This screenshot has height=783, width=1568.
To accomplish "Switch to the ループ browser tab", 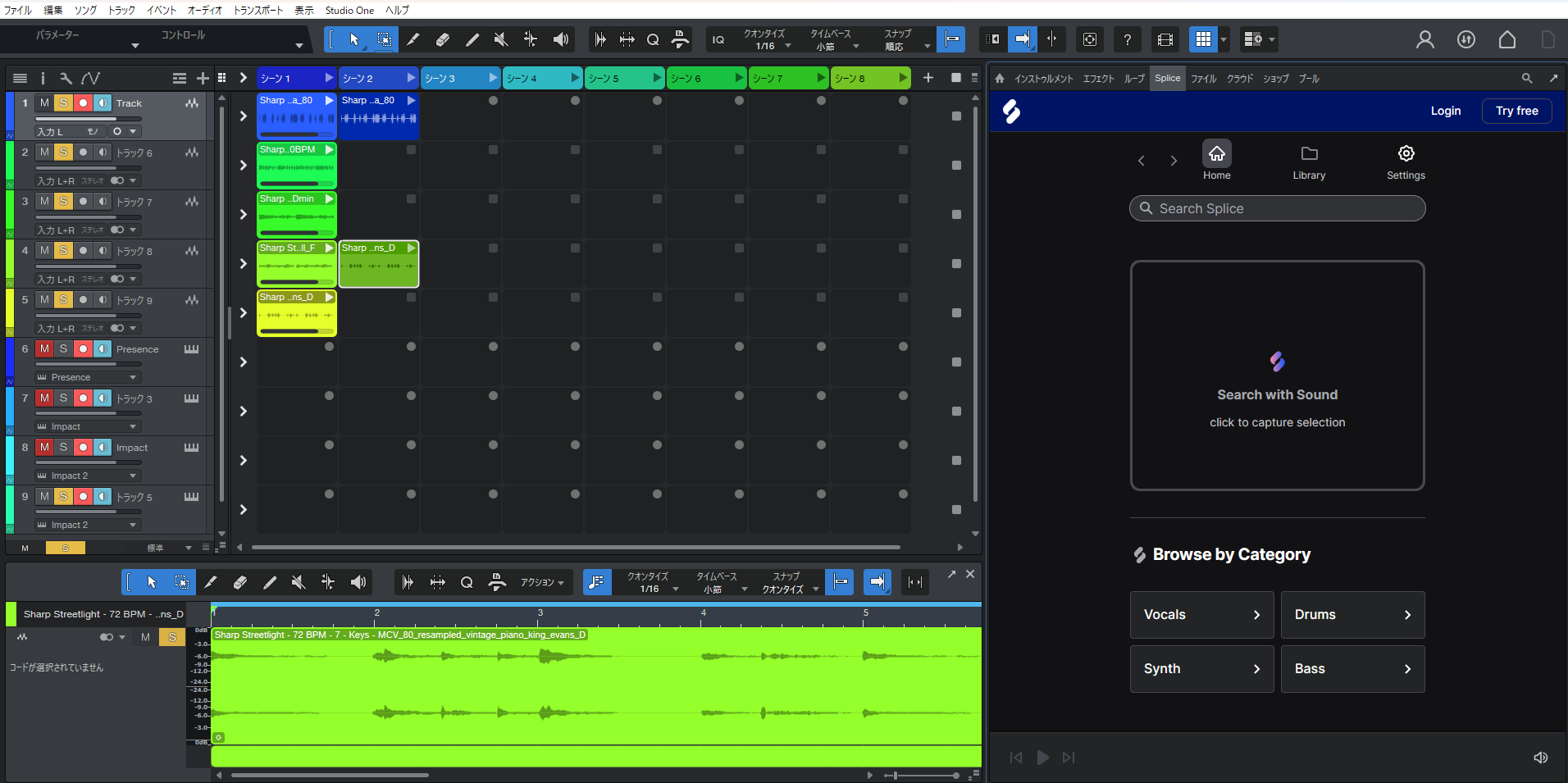I will click(x=1134, y=78).
